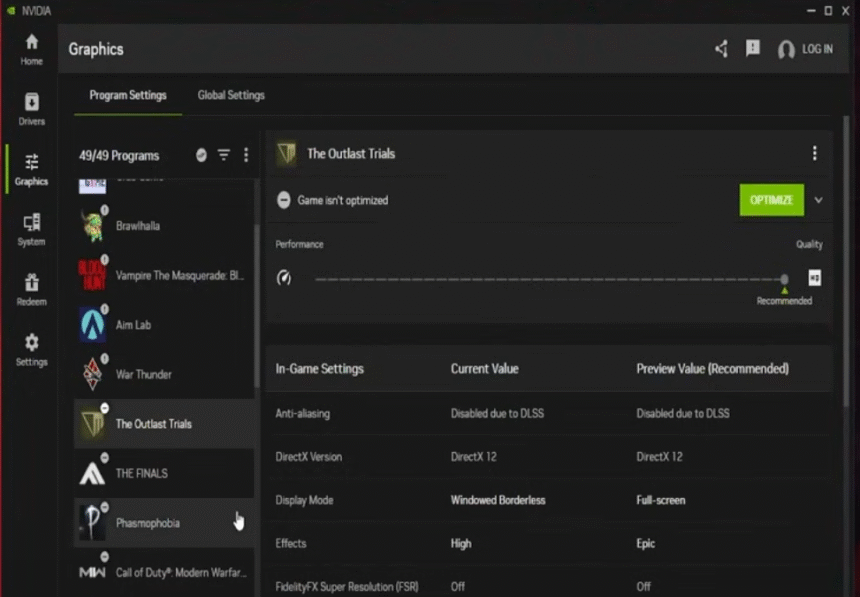Toggle the select-all programs checkmark
The width and height of the screenshot is (860, 597).
coord(201,155)
